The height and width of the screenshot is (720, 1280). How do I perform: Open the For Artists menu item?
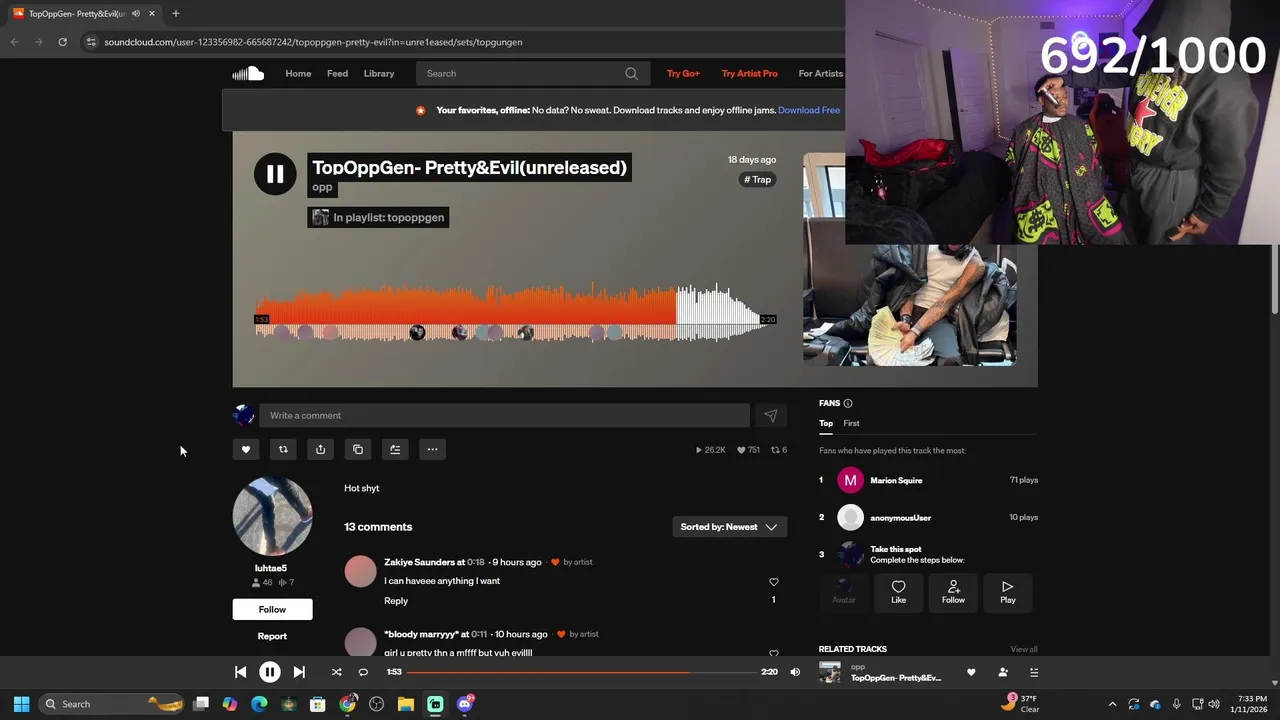coord(820,73)
